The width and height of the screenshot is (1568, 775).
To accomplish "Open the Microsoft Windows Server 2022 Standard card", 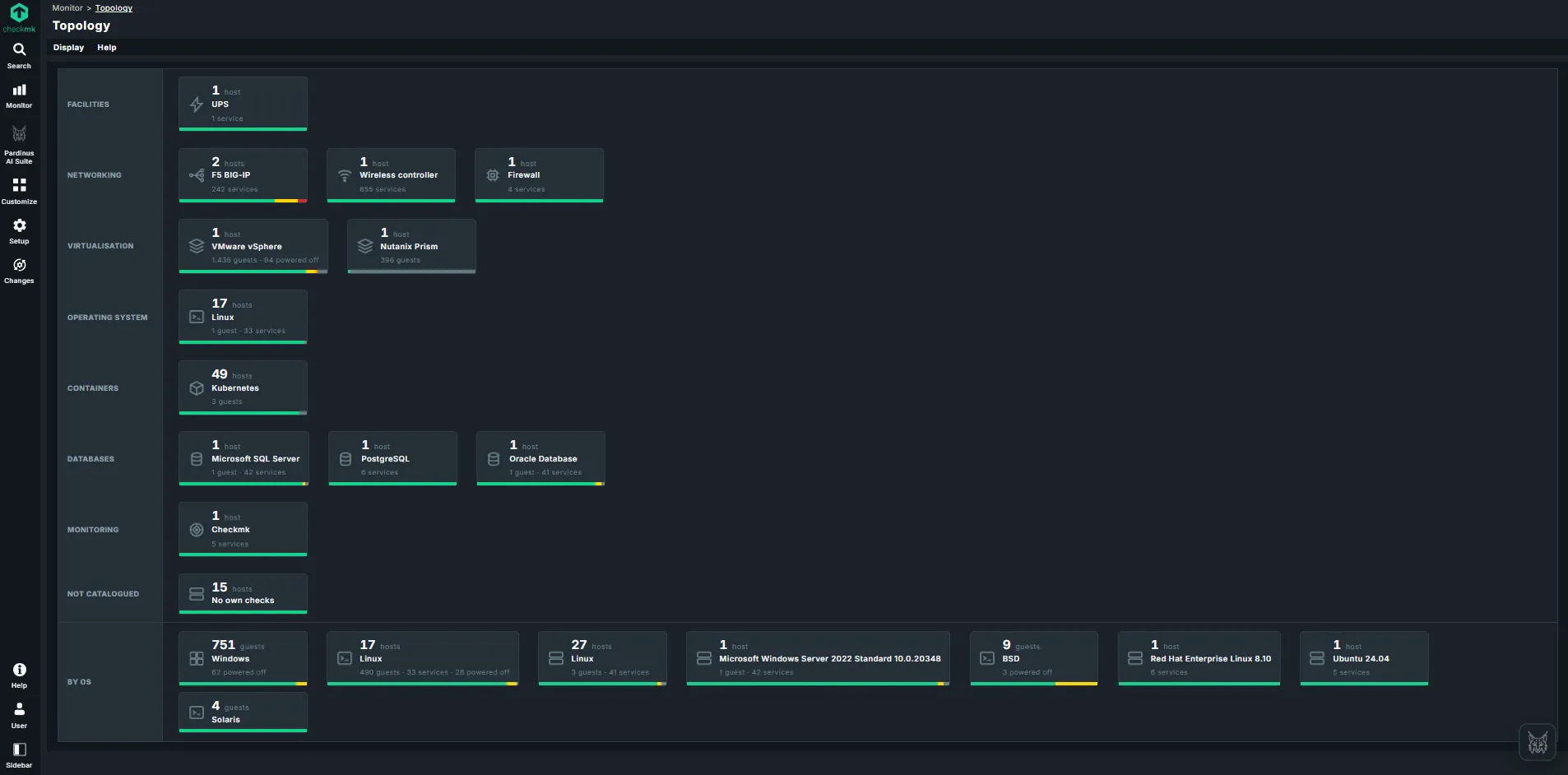I will click(x=818, y=658).
